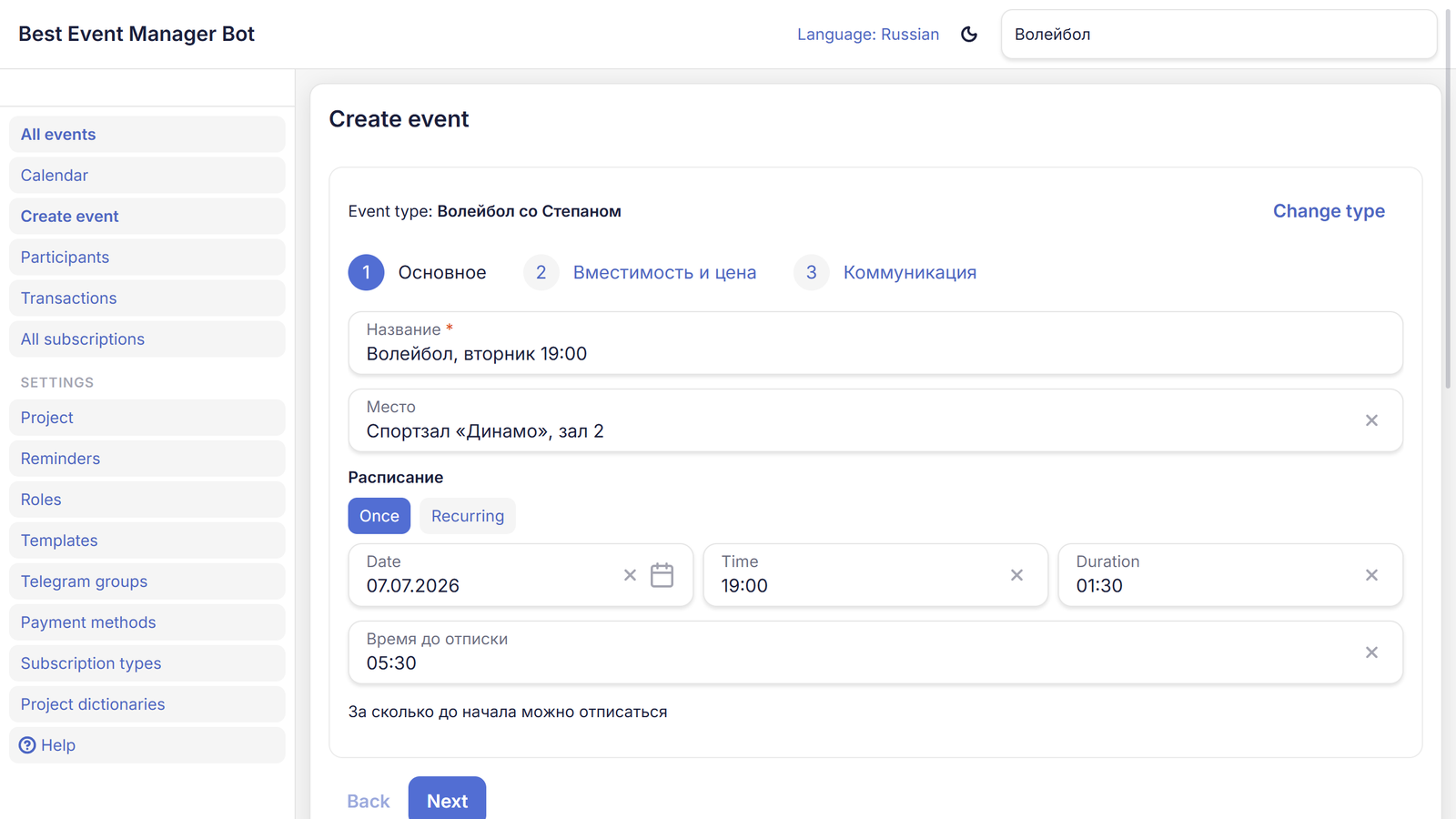Image resolution: width=1456 pixels, height=819 pixels.
Task: Click the page vertical scrollbar
Action: pos(1449,200)
